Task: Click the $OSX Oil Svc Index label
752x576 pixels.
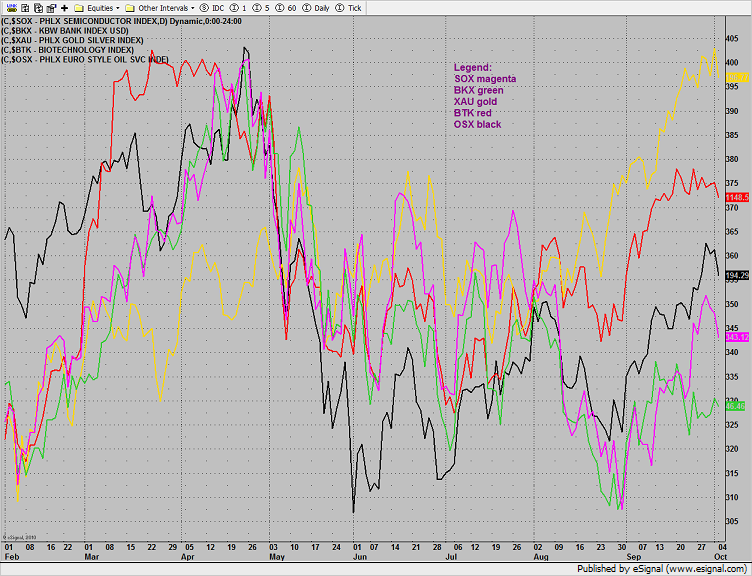Action: (x=85, y=59)
